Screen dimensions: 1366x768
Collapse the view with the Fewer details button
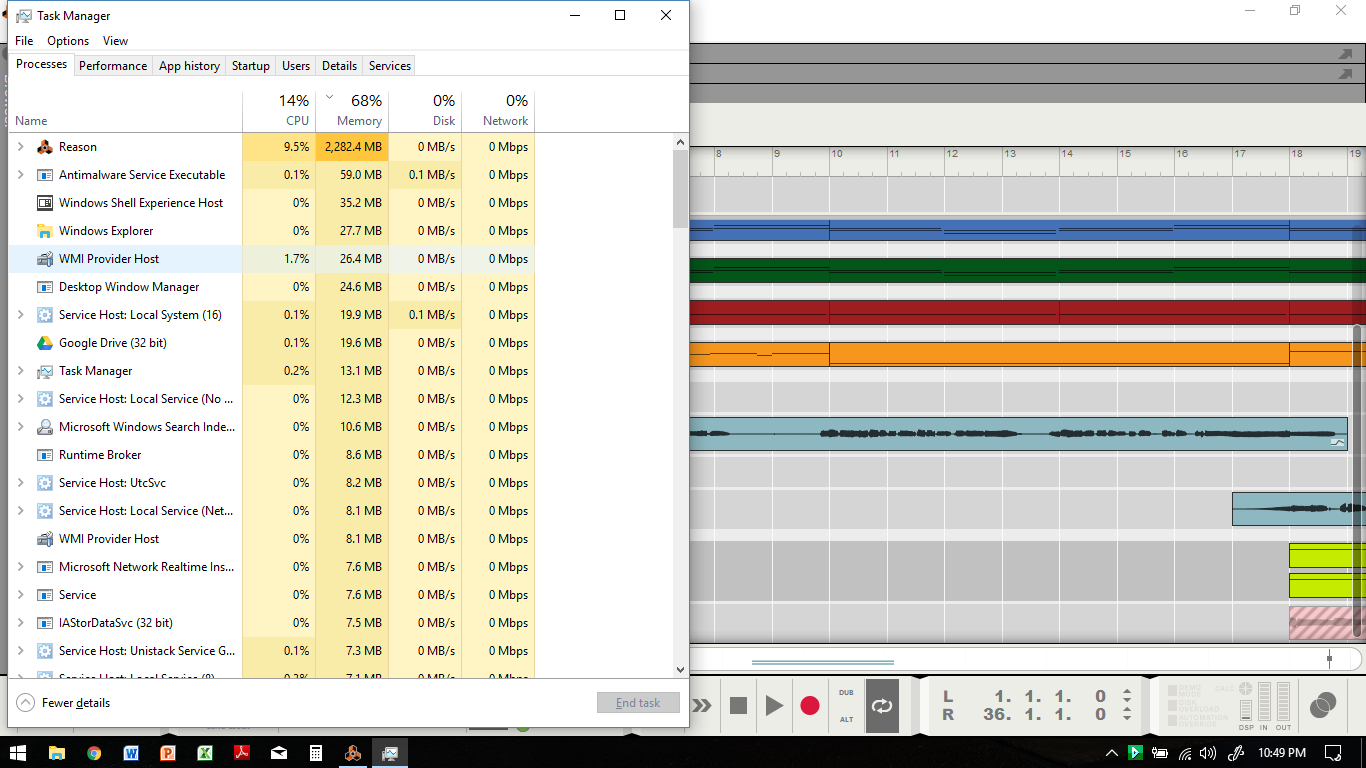63,703
